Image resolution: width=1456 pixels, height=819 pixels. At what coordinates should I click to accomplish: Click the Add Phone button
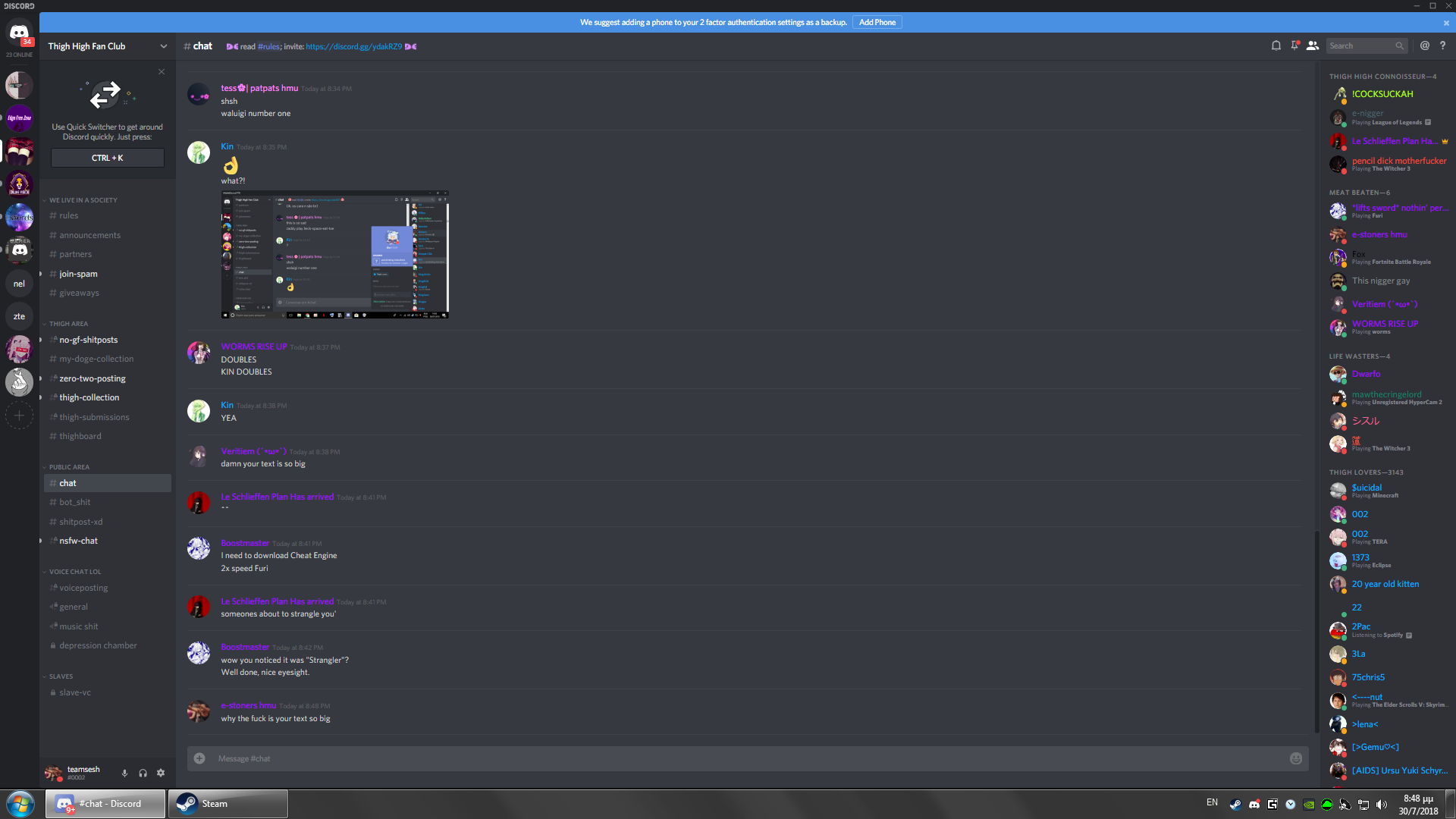(877, 22)
